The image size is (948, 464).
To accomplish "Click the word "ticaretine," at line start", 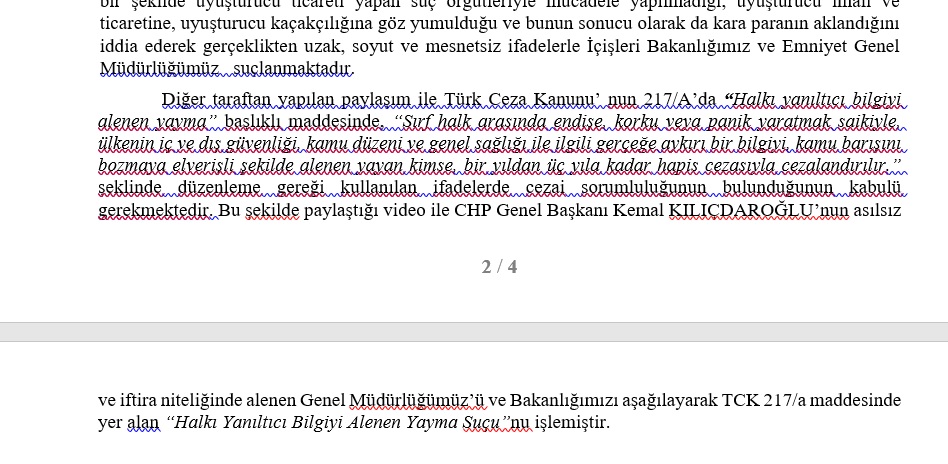I will coord(138,24).
